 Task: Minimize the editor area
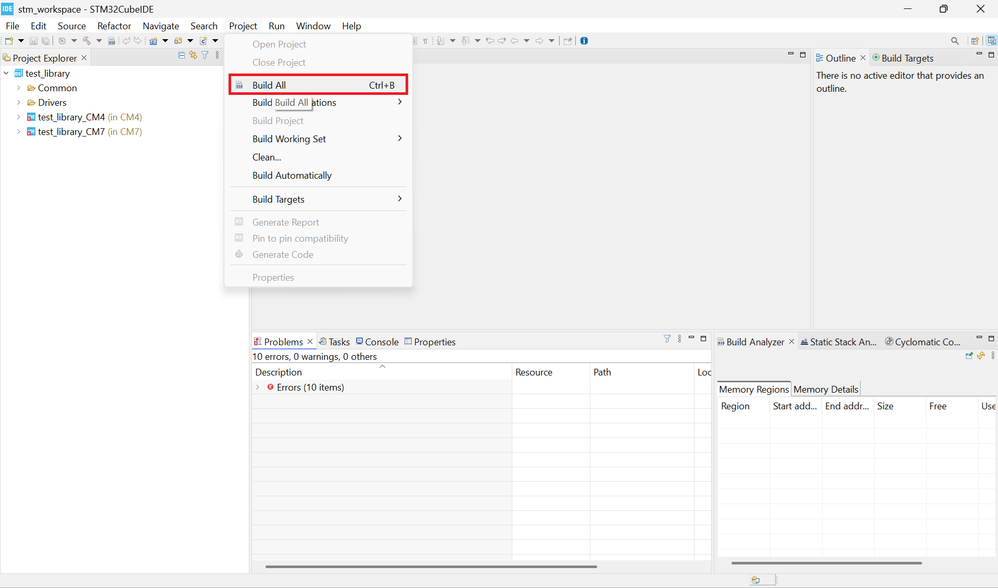(791, 54)
